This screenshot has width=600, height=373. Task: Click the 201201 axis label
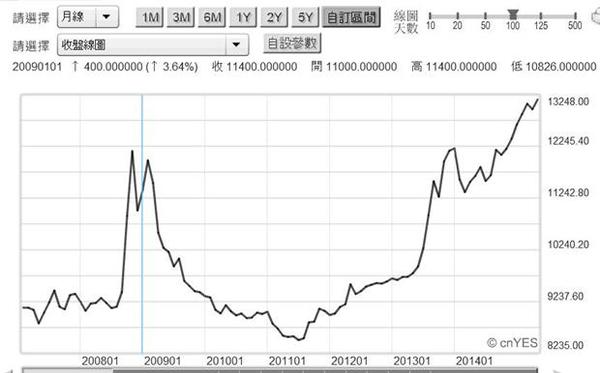point(350,361)
